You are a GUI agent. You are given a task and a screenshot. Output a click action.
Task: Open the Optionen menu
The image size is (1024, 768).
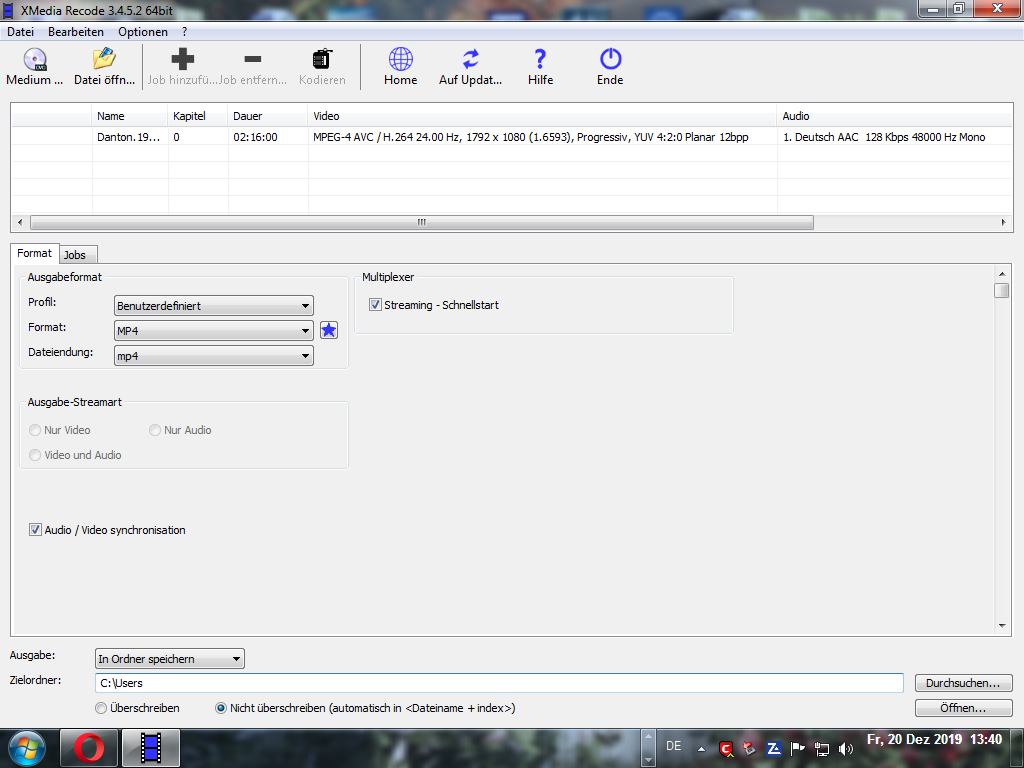pyautogui.click(x=143, y=31)
